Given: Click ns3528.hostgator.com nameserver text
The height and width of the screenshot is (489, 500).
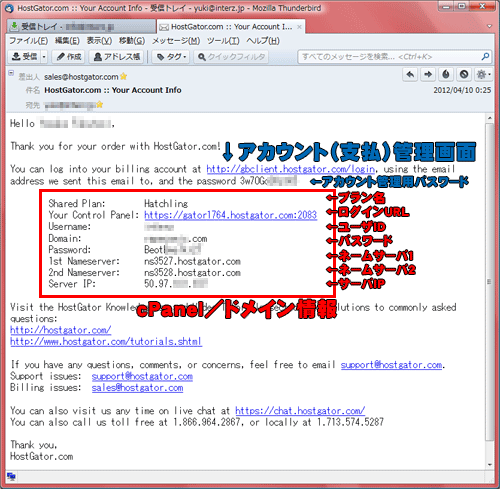Looking at the screenshot, I should tap(192, 273).
